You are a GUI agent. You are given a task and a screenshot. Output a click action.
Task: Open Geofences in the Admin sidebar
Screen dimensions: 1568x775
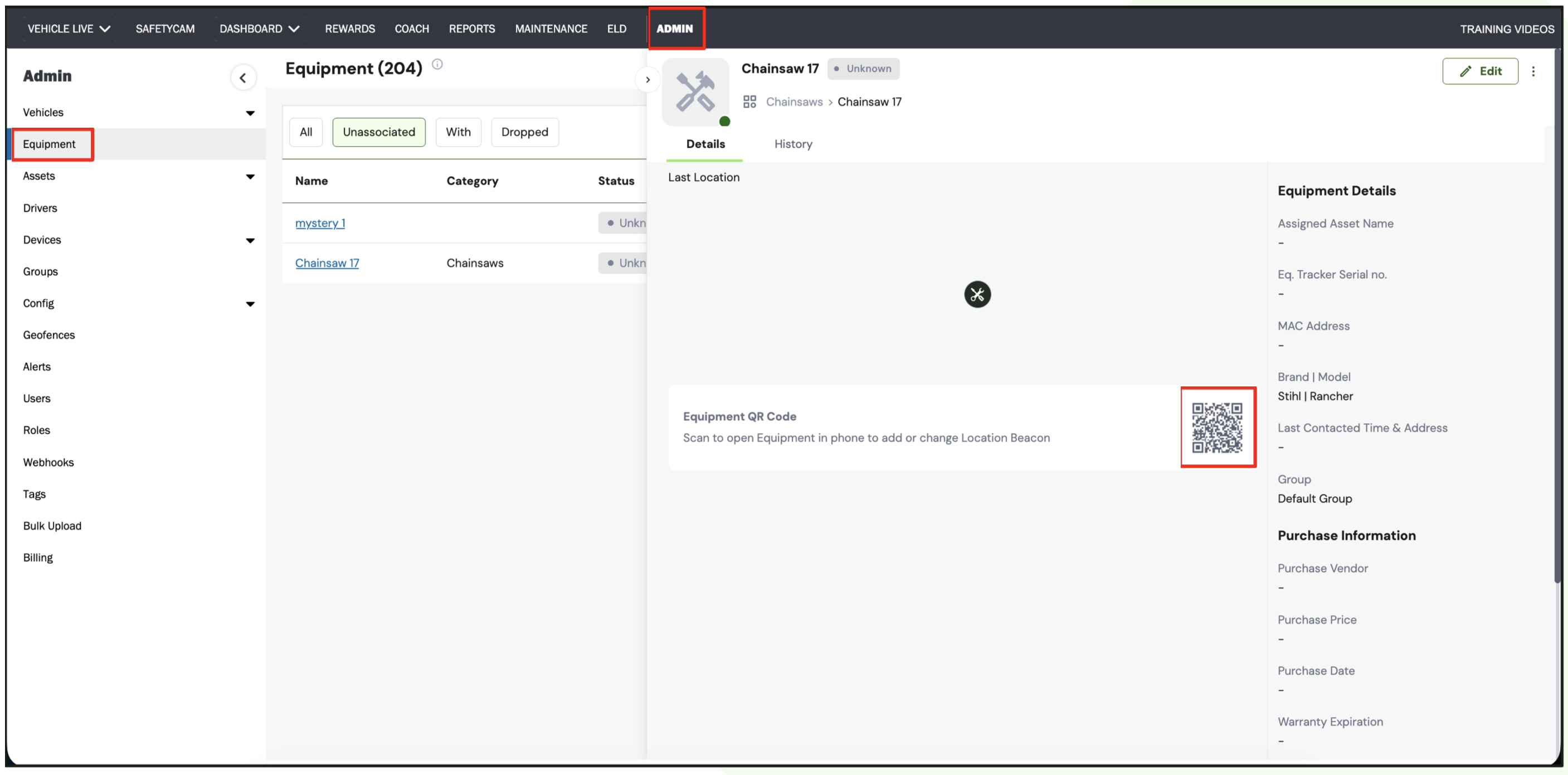pos(48,335)
